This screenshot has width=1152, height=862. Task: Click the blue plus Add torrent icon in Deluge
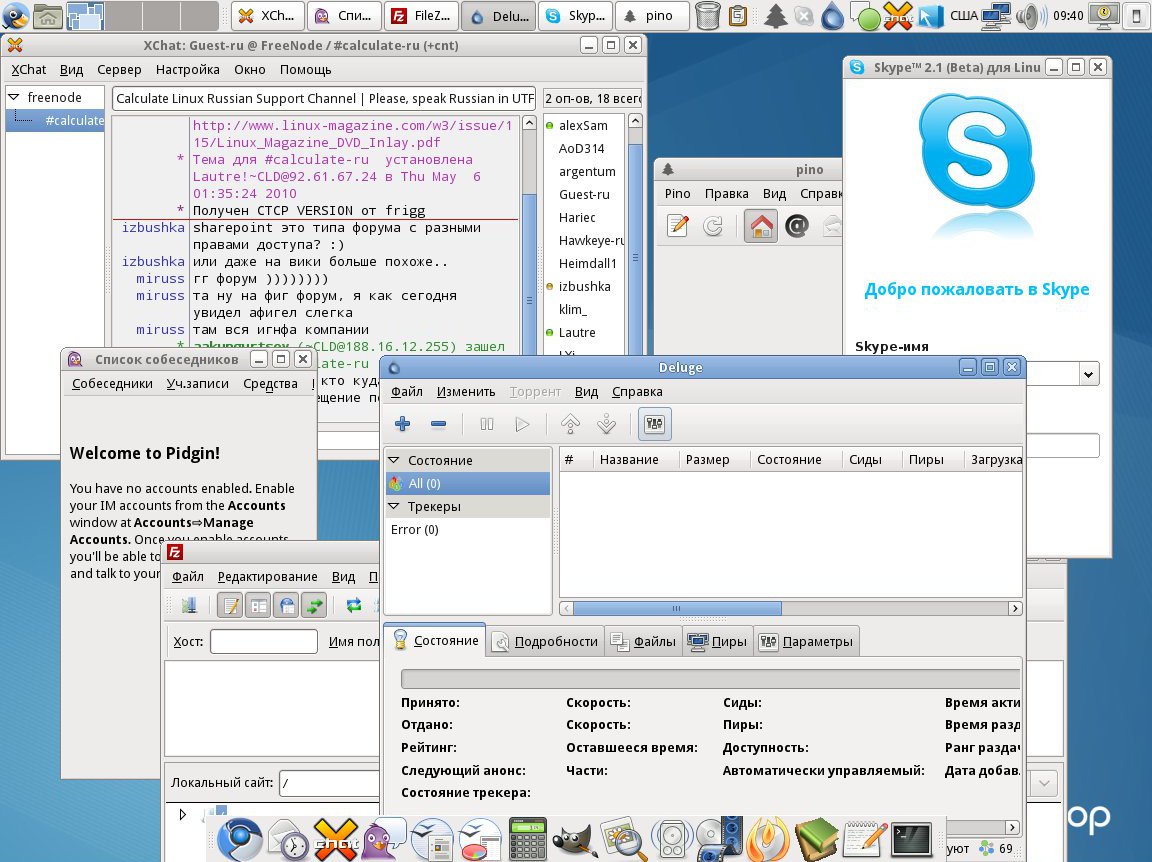tap(403, 424)
